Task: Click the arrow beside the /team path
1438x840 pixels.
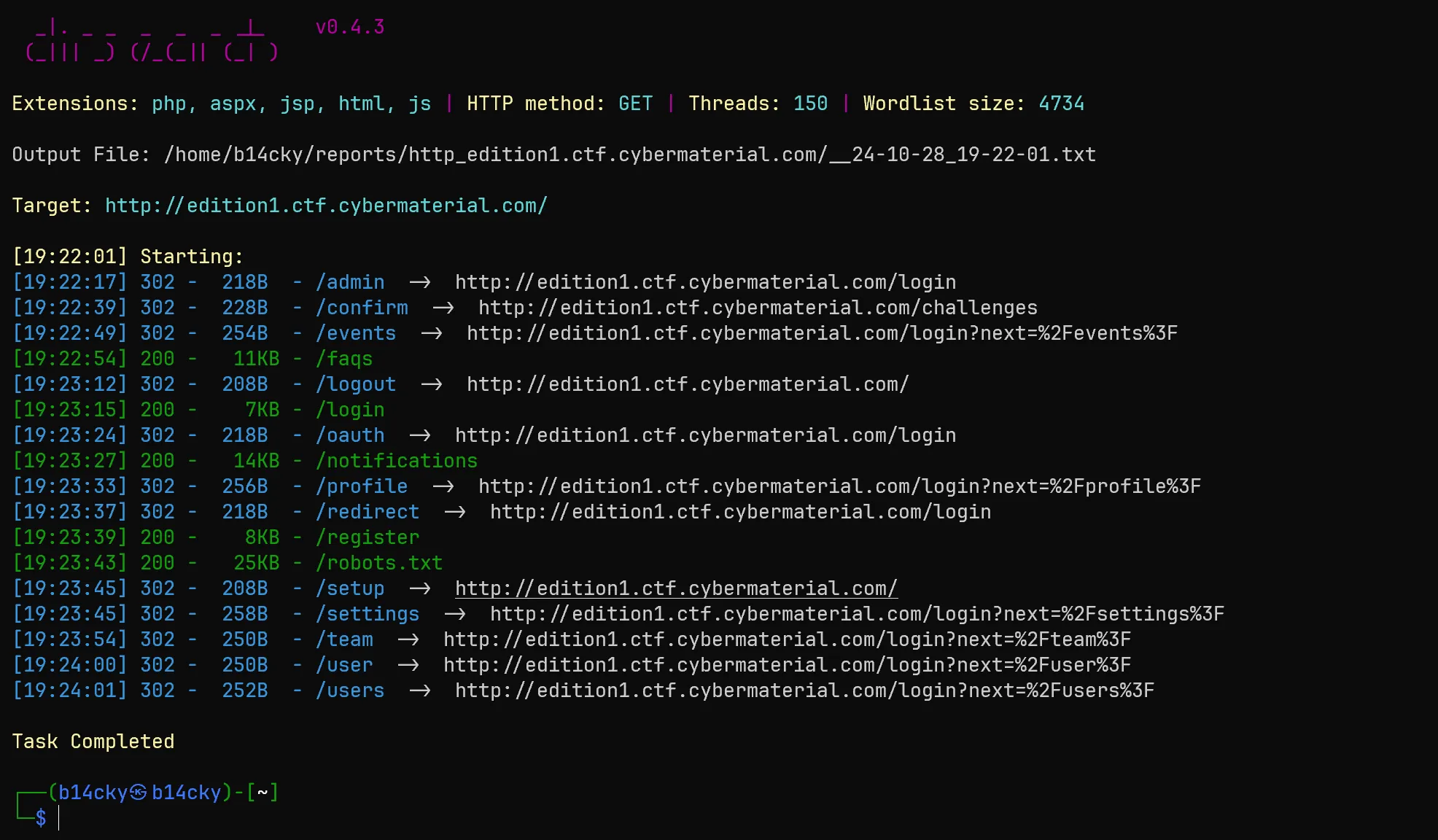Action: [x=408, y=639]
